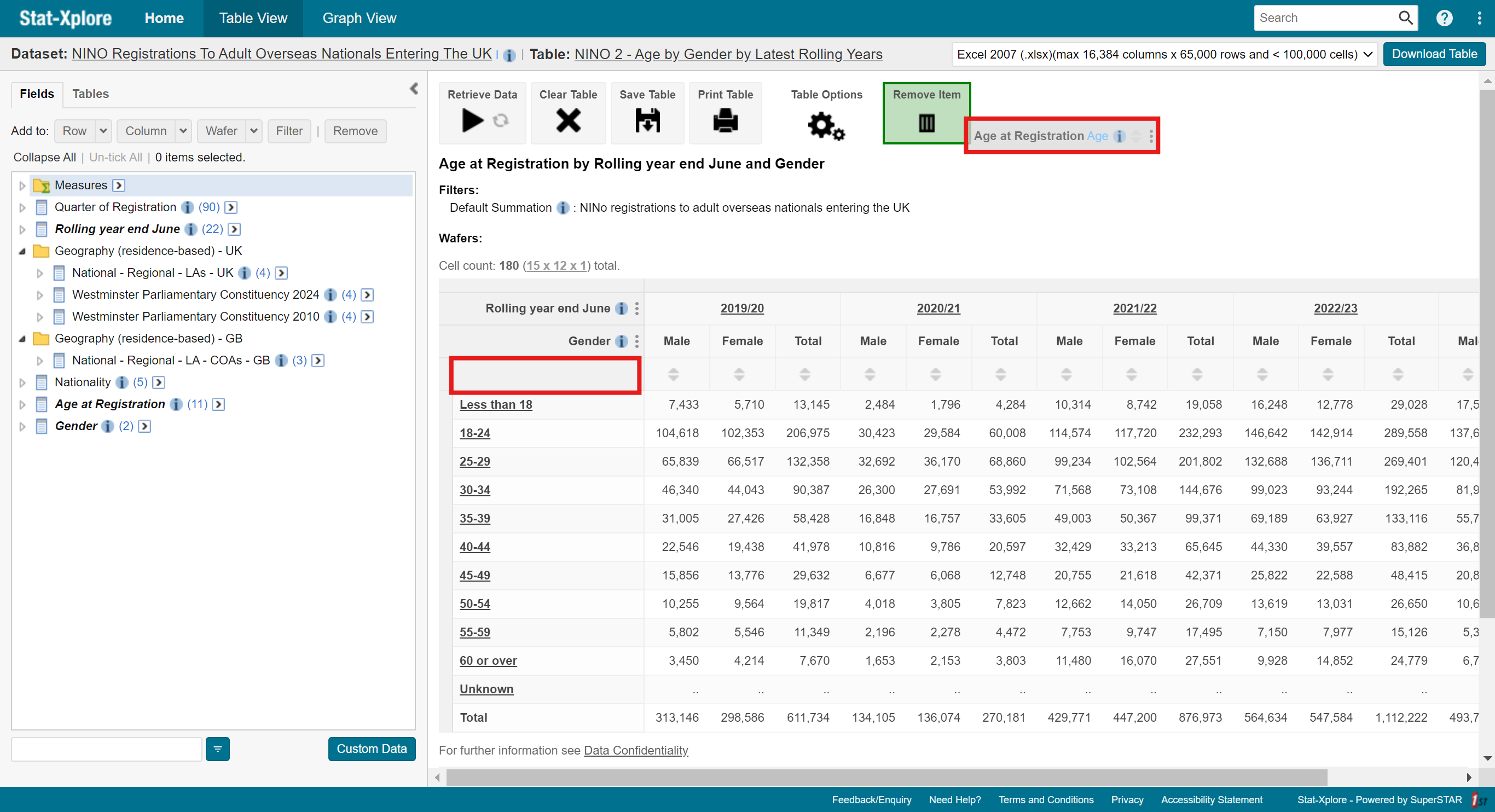Expand the Age at Registration field options

21,404
